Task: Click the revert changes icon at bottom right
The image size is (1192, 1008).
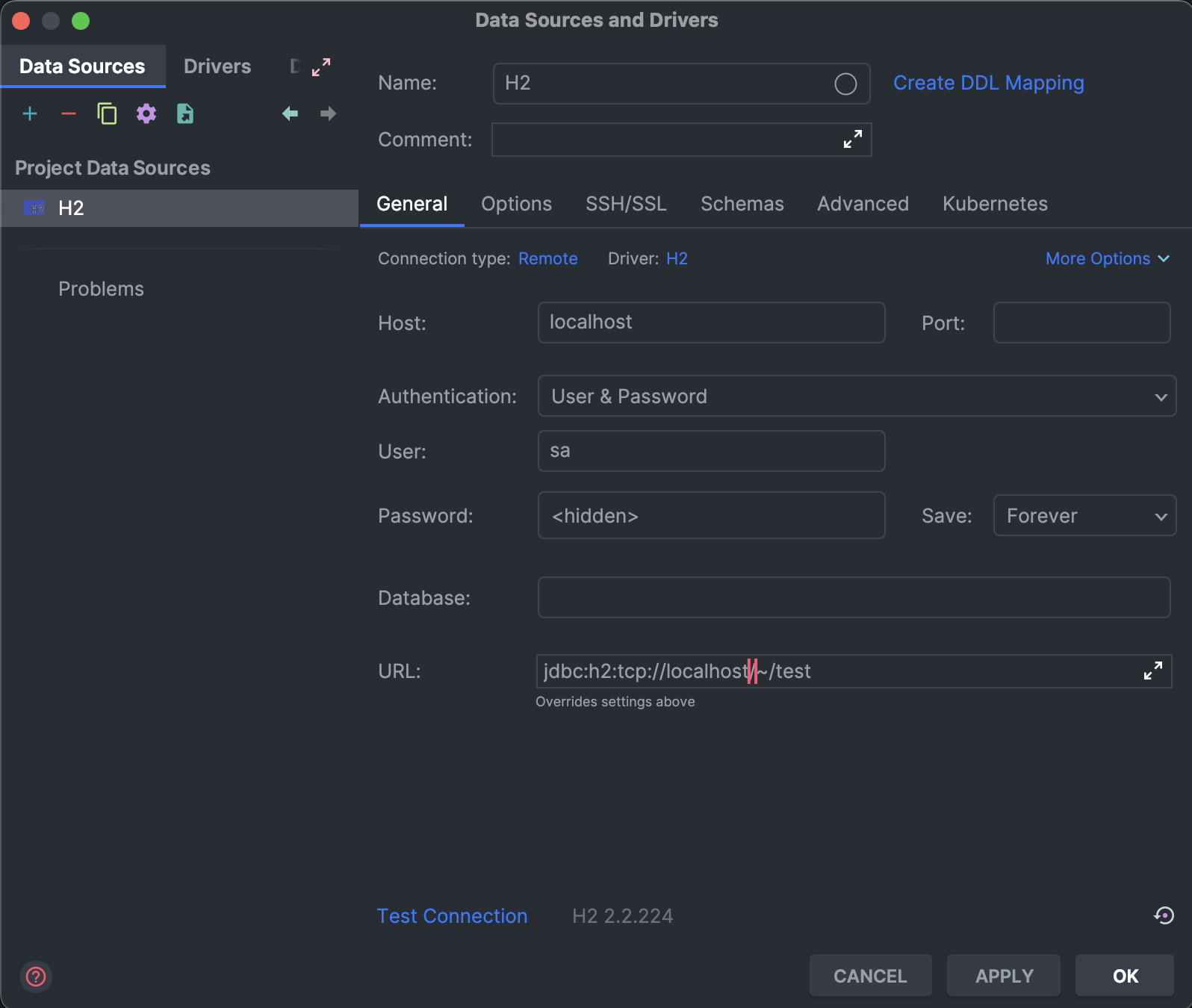Action: pyautogui.click(x=1164, y=915)
